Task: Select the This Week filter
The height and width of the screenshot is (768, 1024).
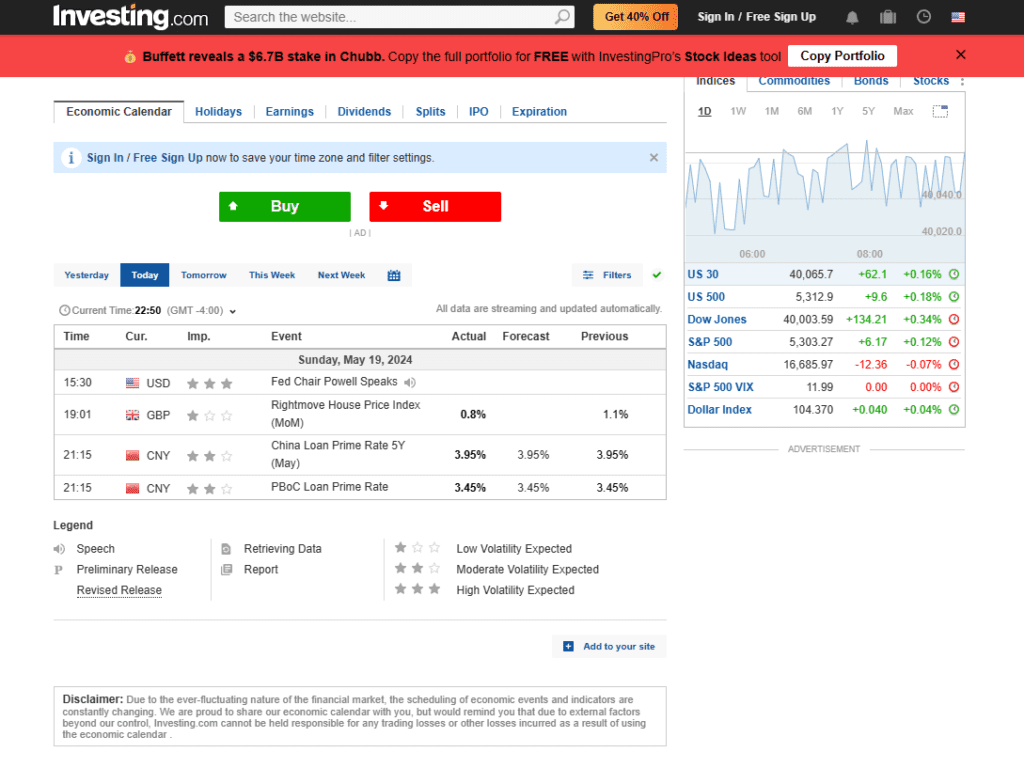Action: pos(272,275)
